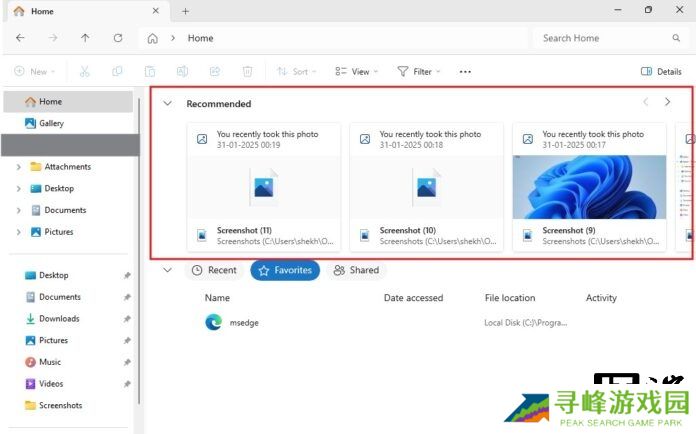Sort by Date accessed column header
Viewport: 696px width, 434px height.
413,298
